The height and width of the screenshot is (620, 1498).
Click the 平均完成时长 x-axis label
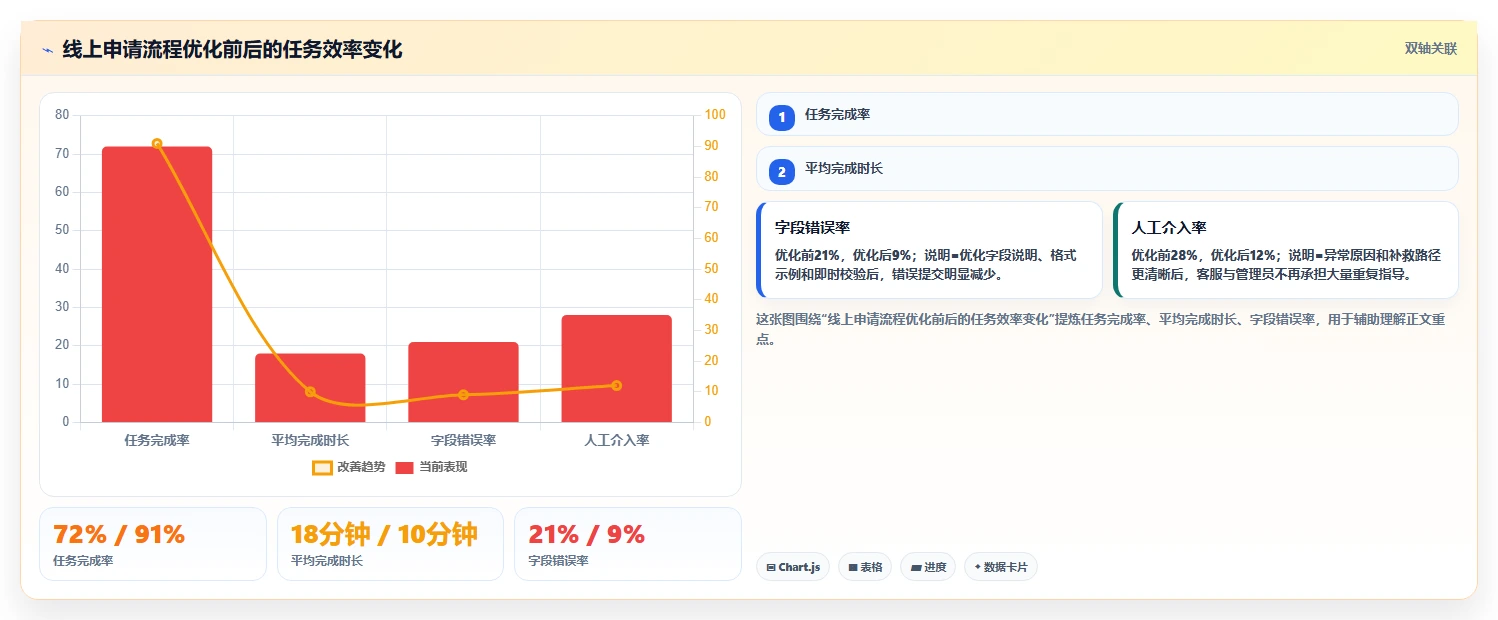tap(310, 440)
